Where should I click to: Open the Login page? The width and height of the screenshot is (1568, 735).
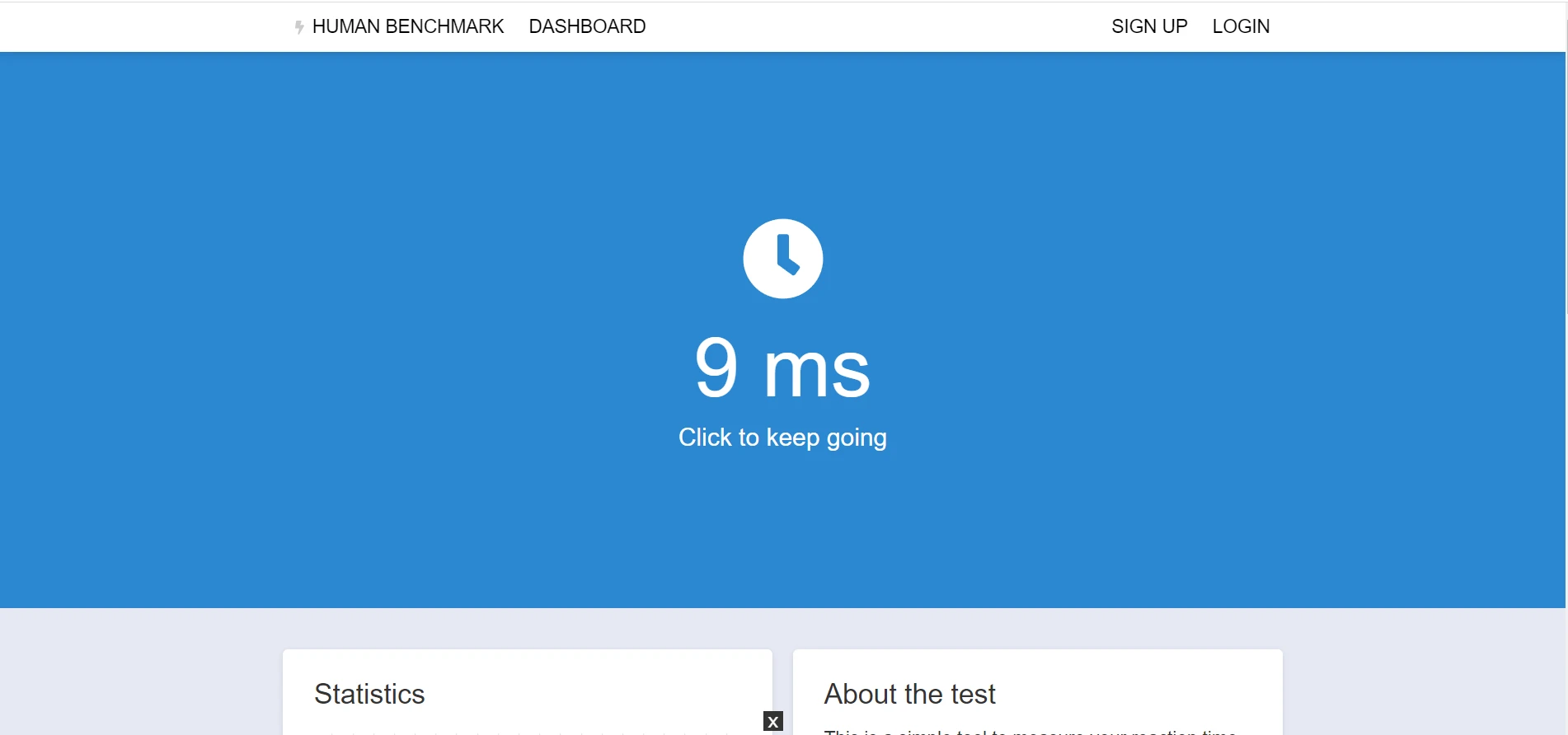point(1240,26)
